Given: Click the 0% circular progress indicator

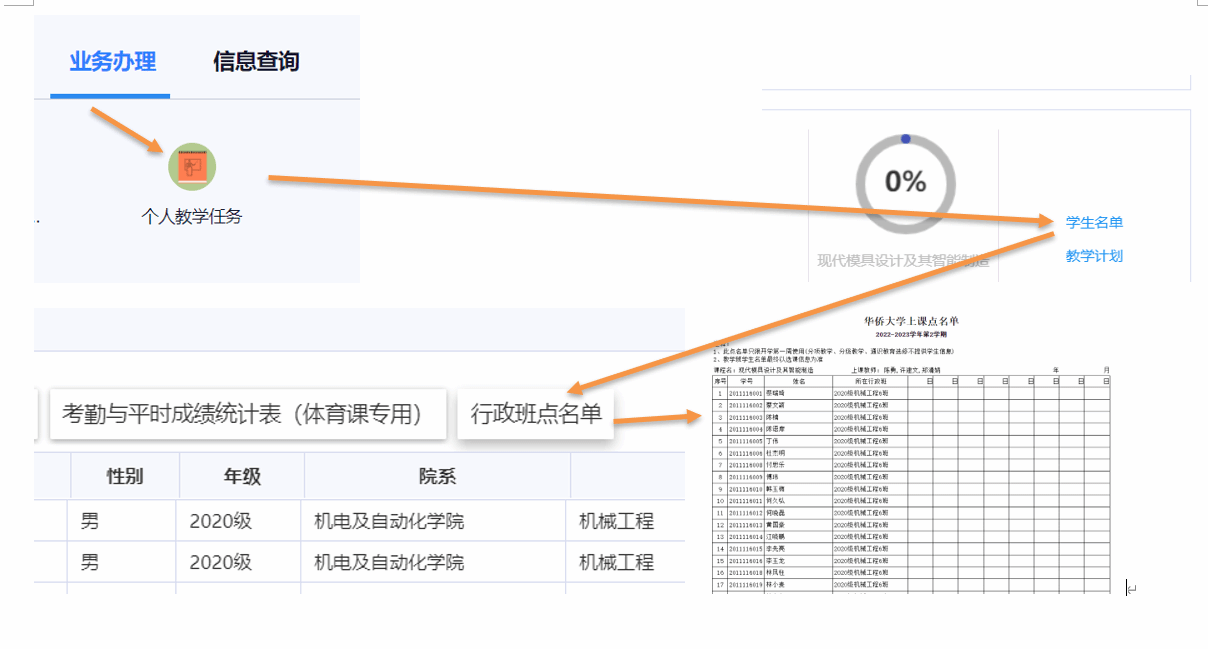Looking at the screenshot, I should pyautogui.click(x=905, y=181).
